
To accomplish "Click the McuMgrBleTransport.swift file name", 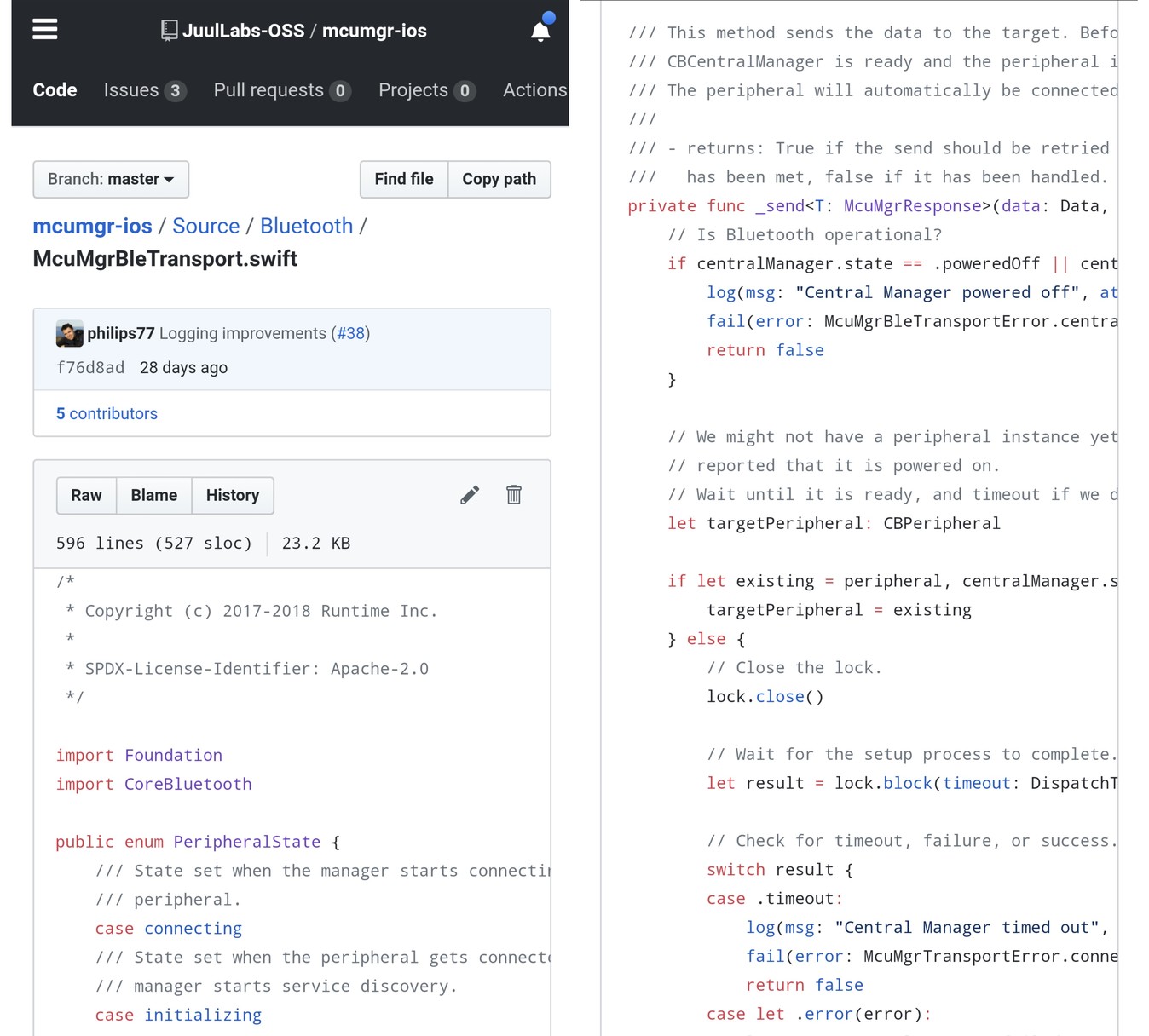I will click(x=165, y=258).
